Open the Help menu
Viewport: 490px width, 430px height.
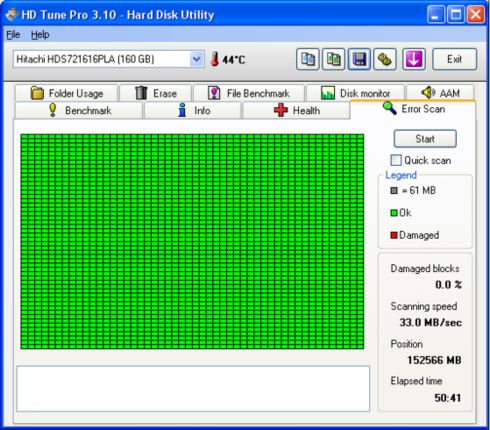(x=40, y=35)
